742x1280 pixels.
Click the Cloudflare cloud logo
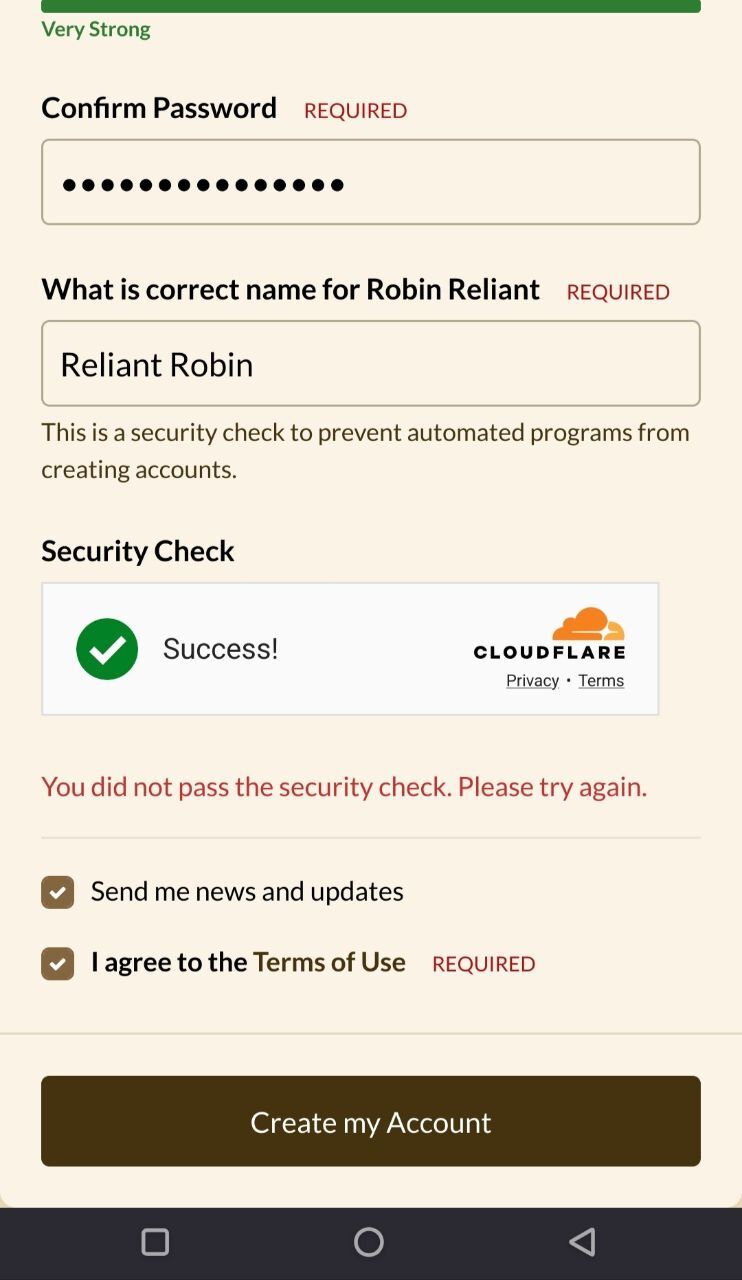pos(589,624)
